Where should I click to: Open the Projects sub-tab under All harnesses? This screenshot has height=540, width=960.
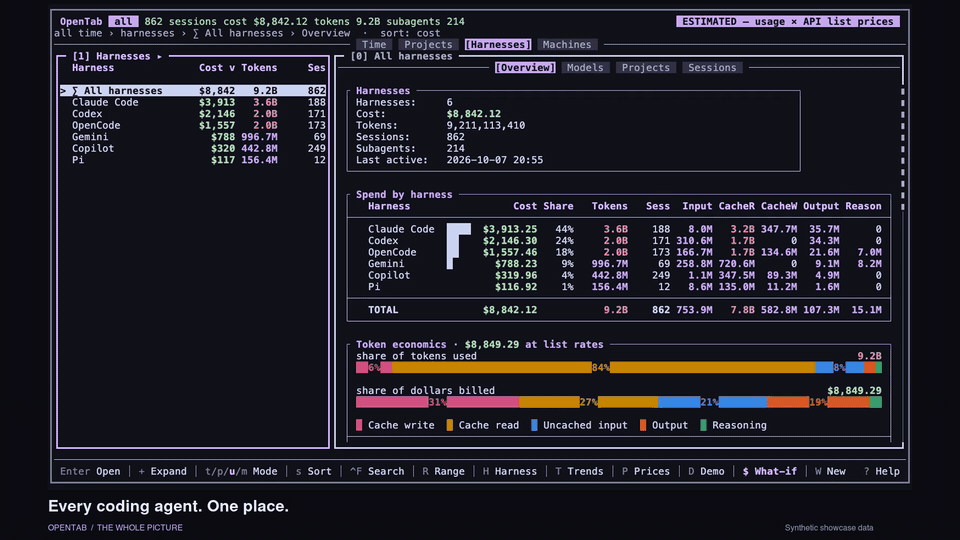point(645,68)
